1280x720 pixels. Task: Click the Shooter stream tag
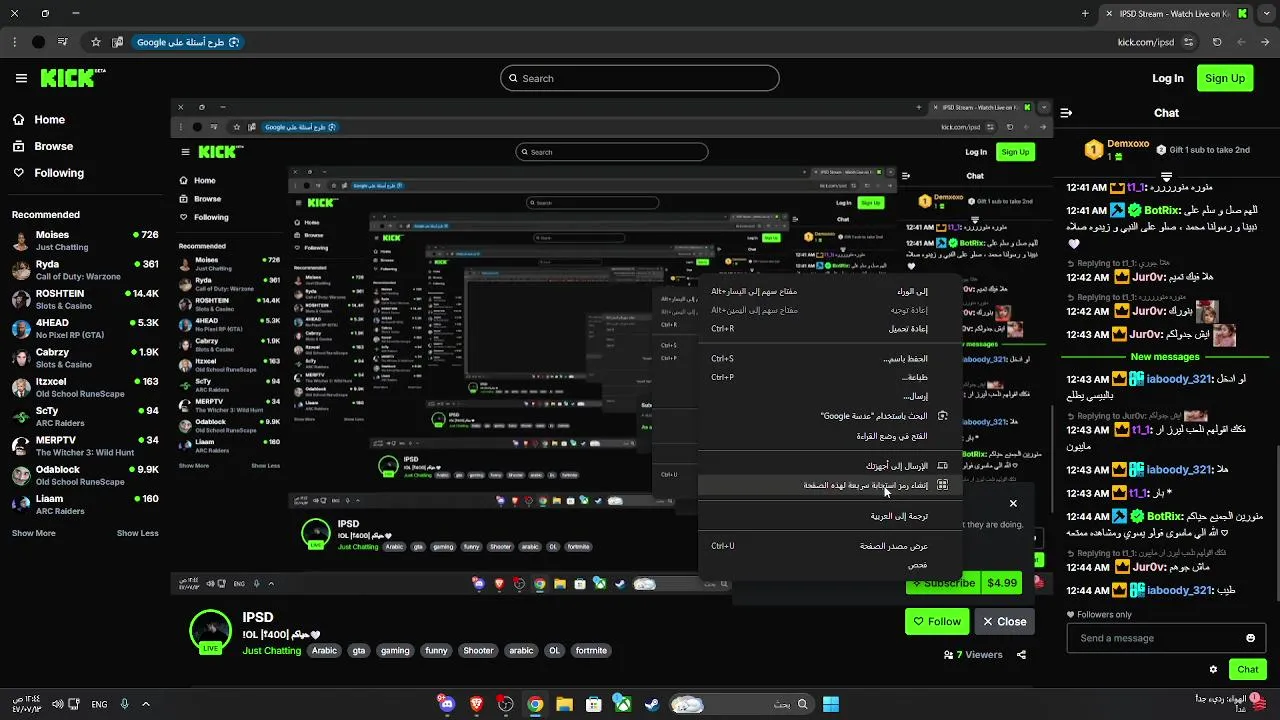[478, 650]
